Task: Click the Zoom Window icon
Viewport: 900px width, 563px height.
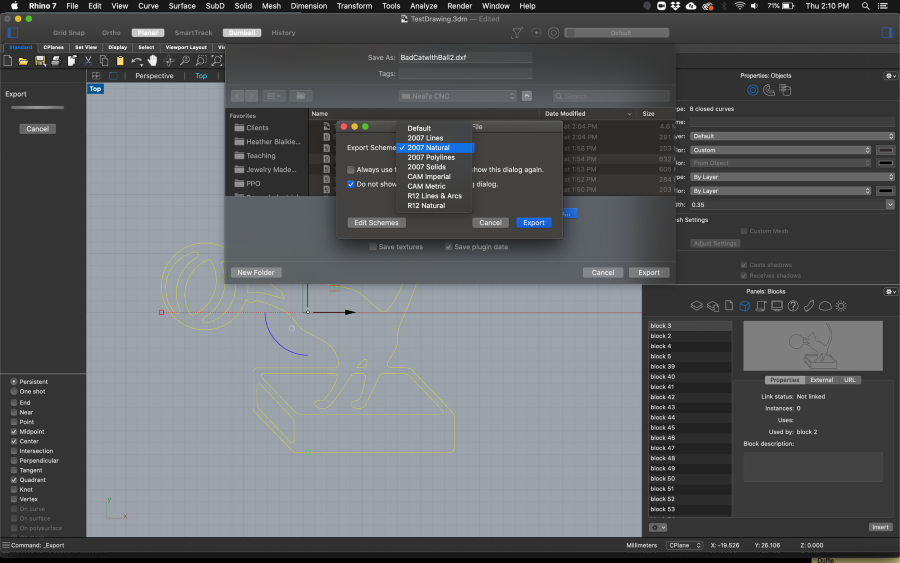Action: tap(201, 60)
